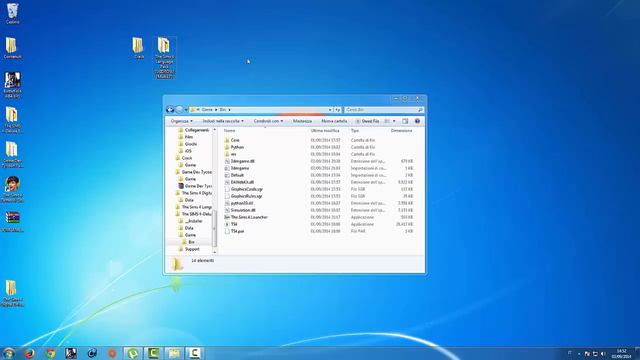Sort by the Ultima modifica column header
Screen dimensions: 640x360
tap(325, 131)
